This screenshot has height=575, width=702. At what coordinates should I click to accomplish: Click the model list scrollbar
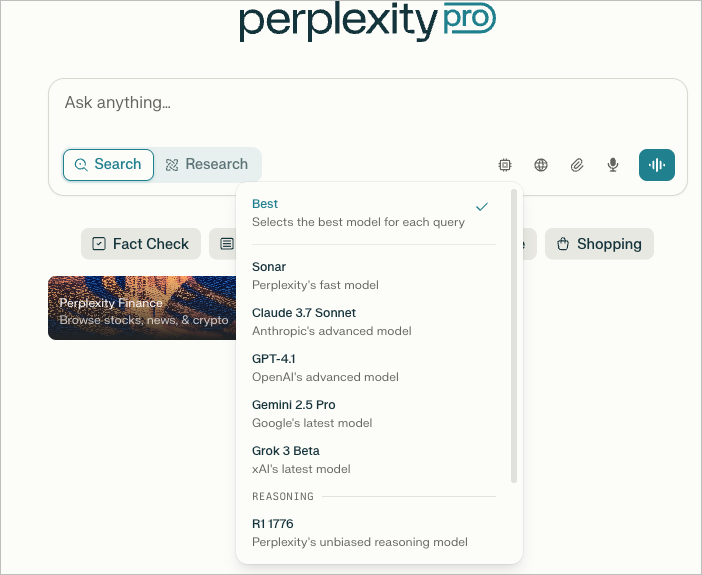tap(514, 336)
